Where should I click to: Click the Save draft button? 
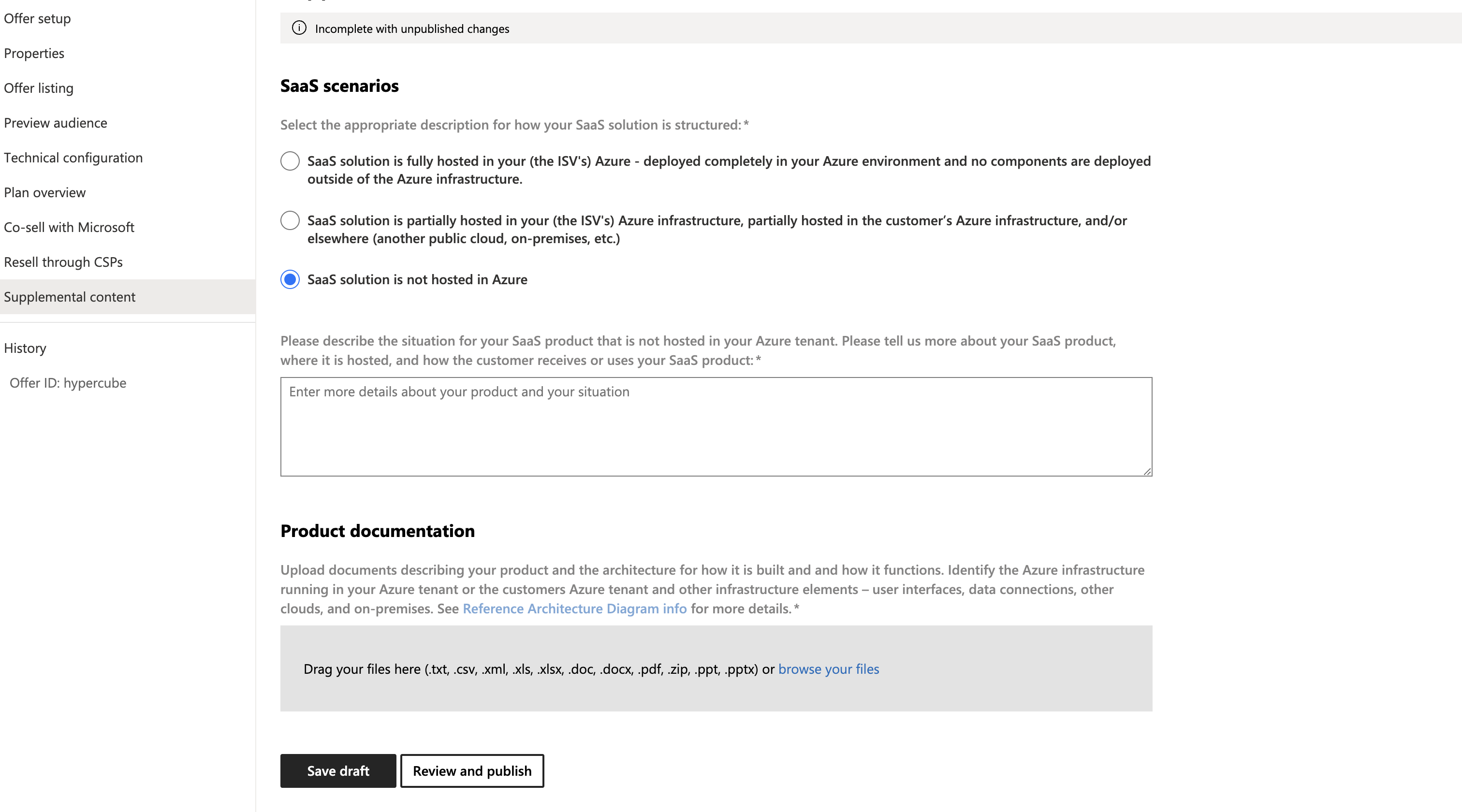[338, 770]
